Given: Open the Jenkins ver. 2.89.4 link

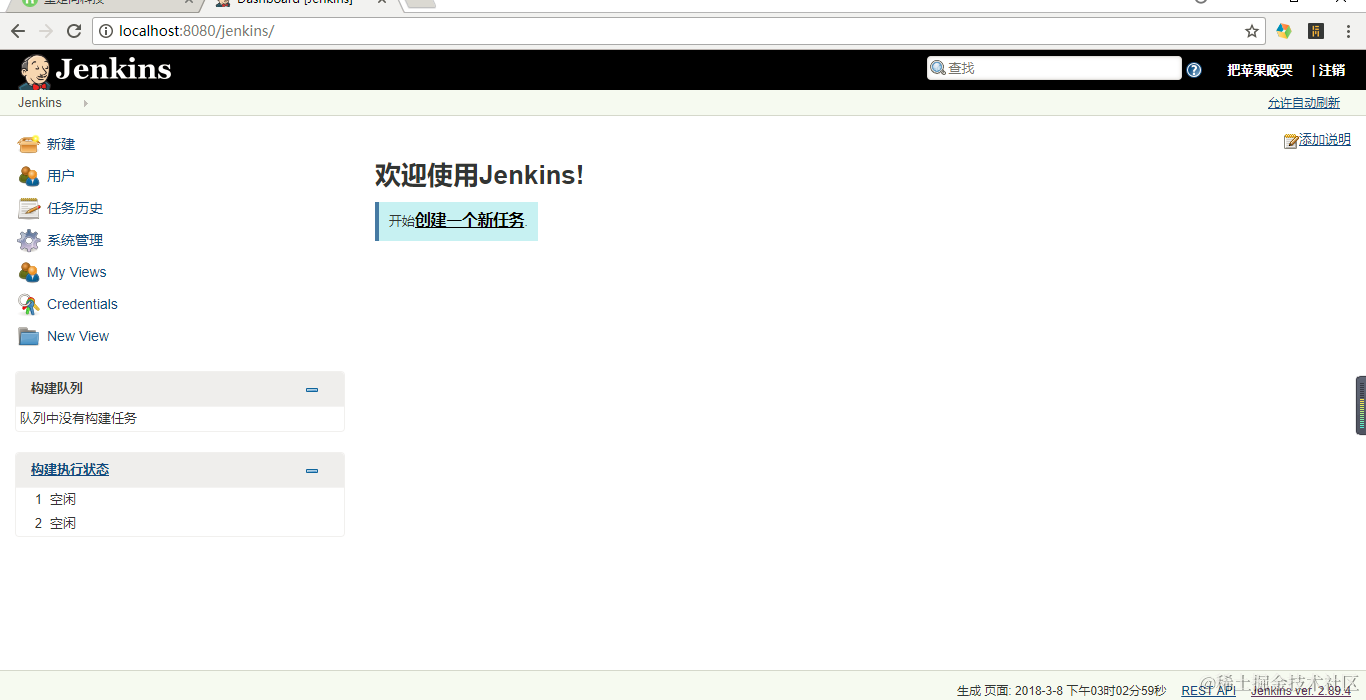Looking at the screenshot, I should [1300, 691].
